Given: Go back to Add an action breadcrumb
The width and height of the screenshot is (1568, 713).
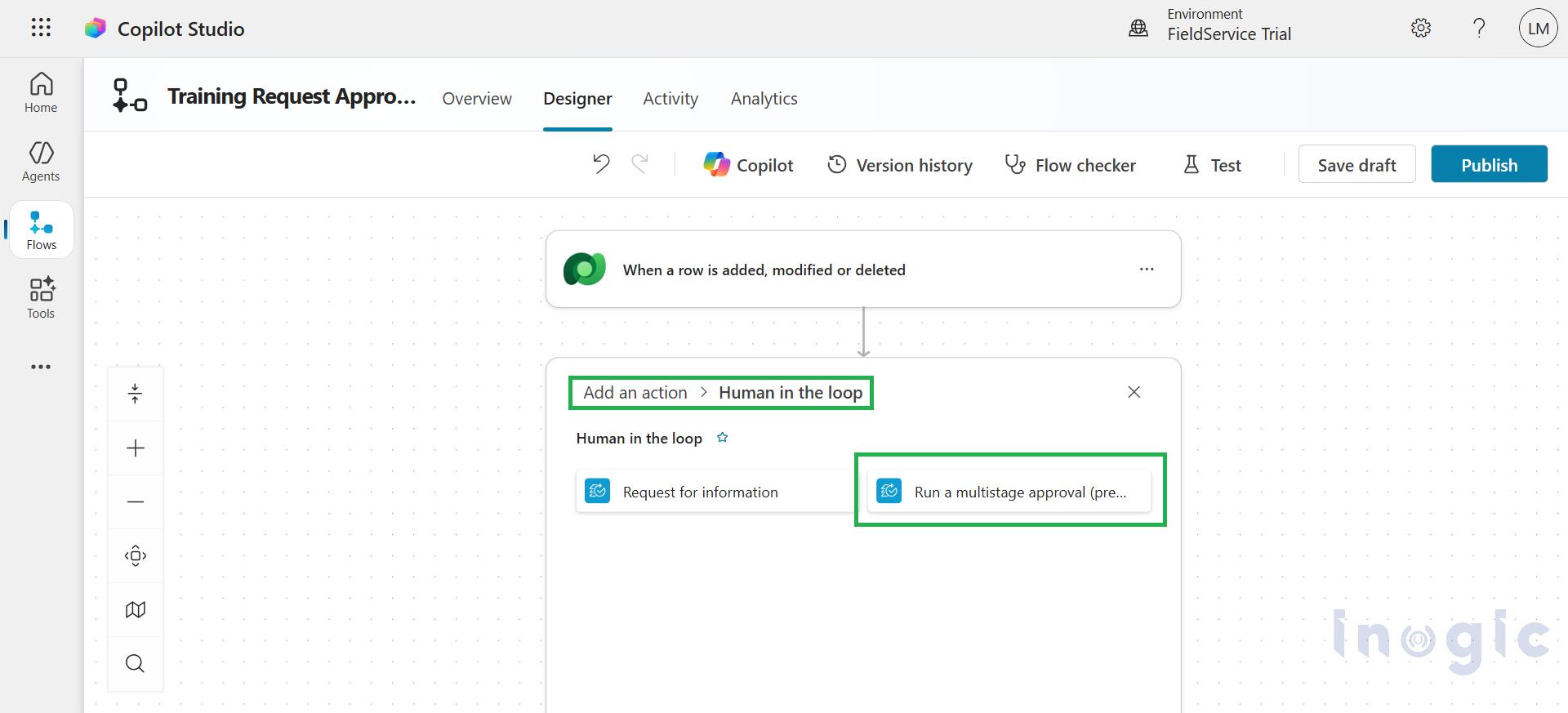Looking at the screenshot, I should pos(635,393).
